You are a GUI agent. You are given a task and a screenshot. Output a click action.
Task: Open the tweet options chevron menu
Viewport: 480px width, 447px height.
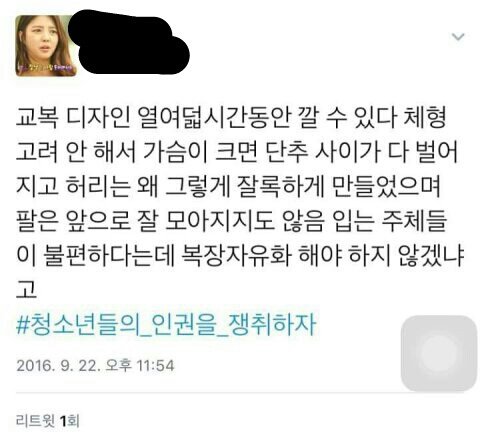coord(458,36)
